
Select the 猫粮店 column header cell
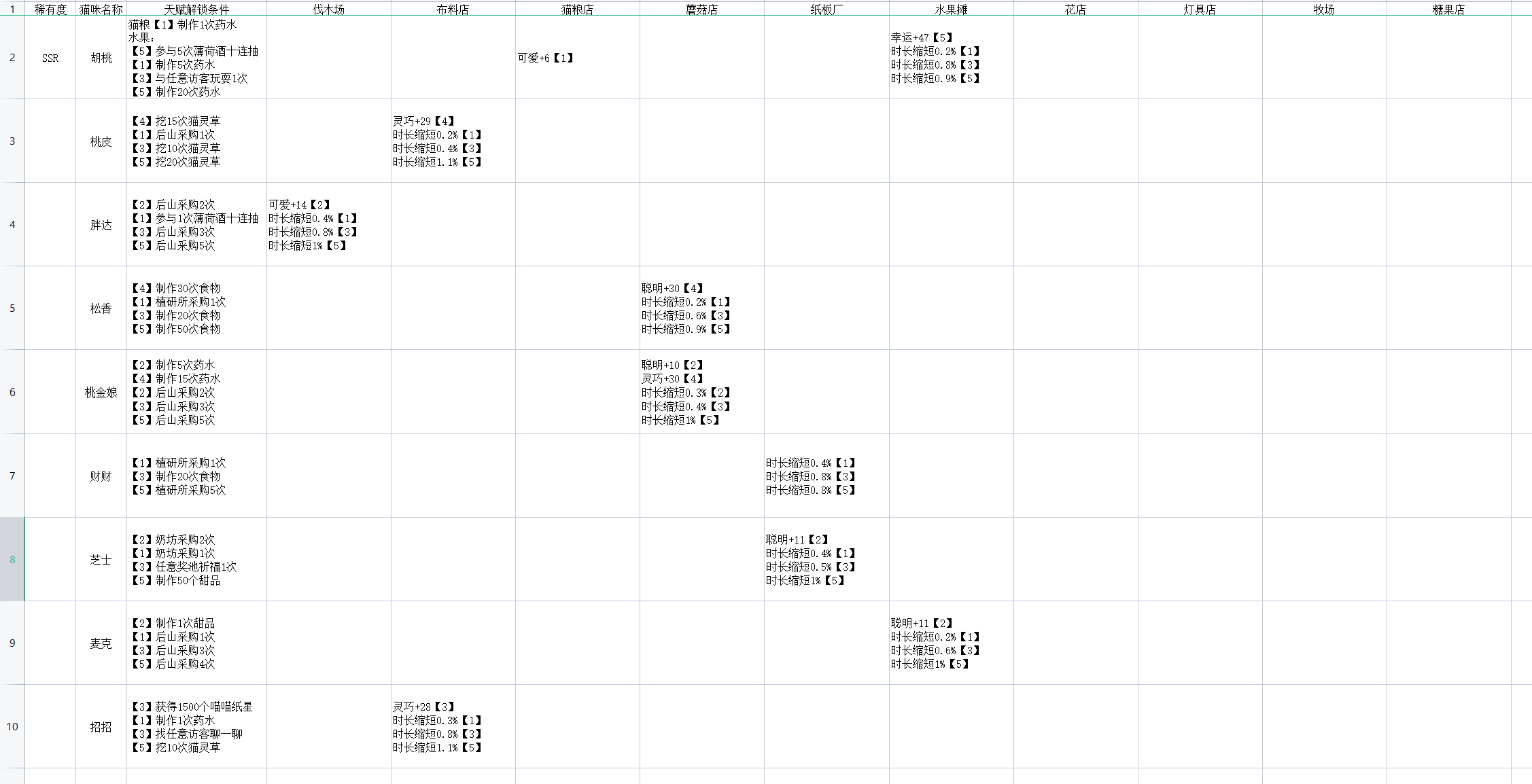click(578, 10)
